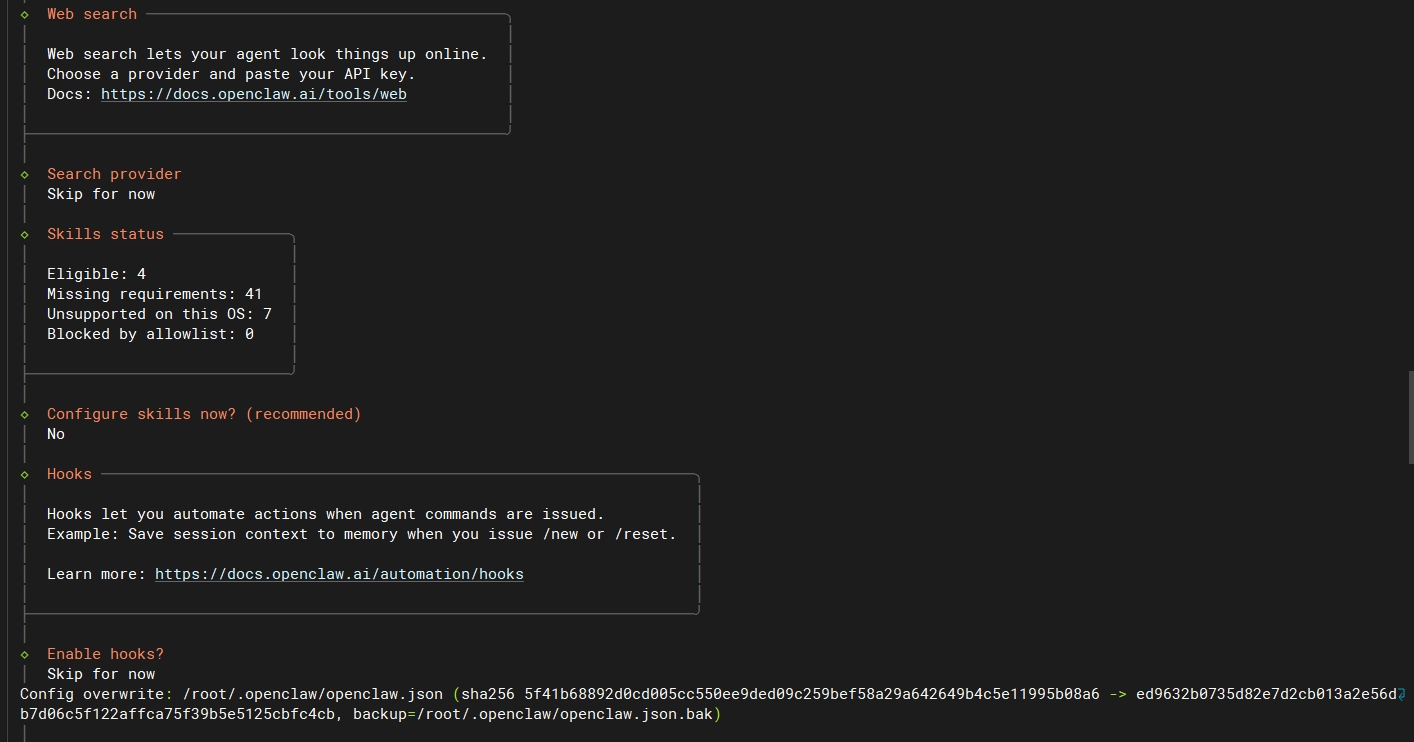Click the 'Web search' section heading
Image resolution: width=1414 pixels, height=742 pixels.
point(92,14)
